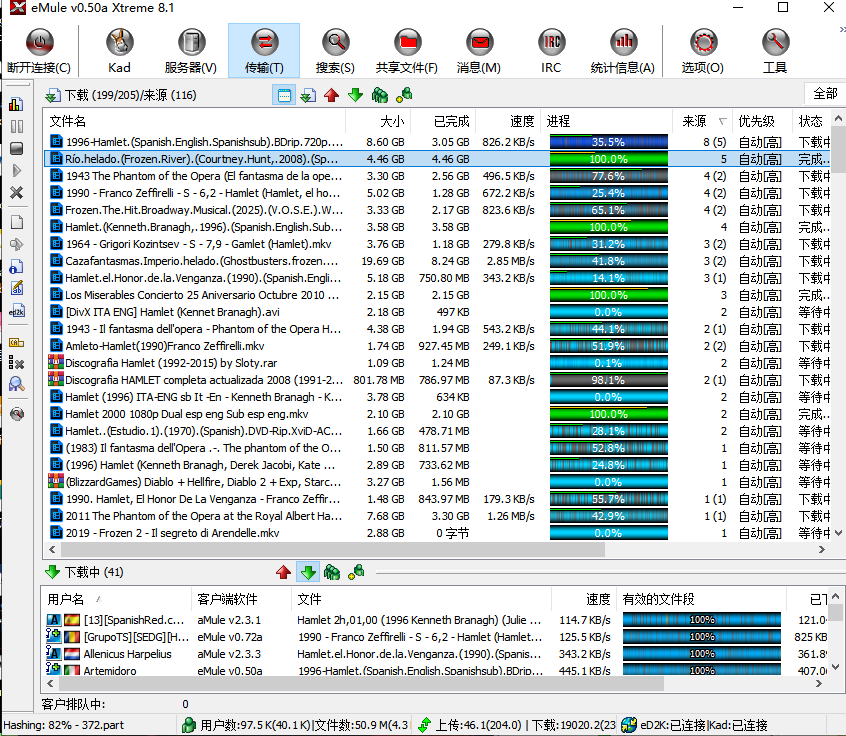
Task: Sort by the 大小 column header
Action: point(378,121)
